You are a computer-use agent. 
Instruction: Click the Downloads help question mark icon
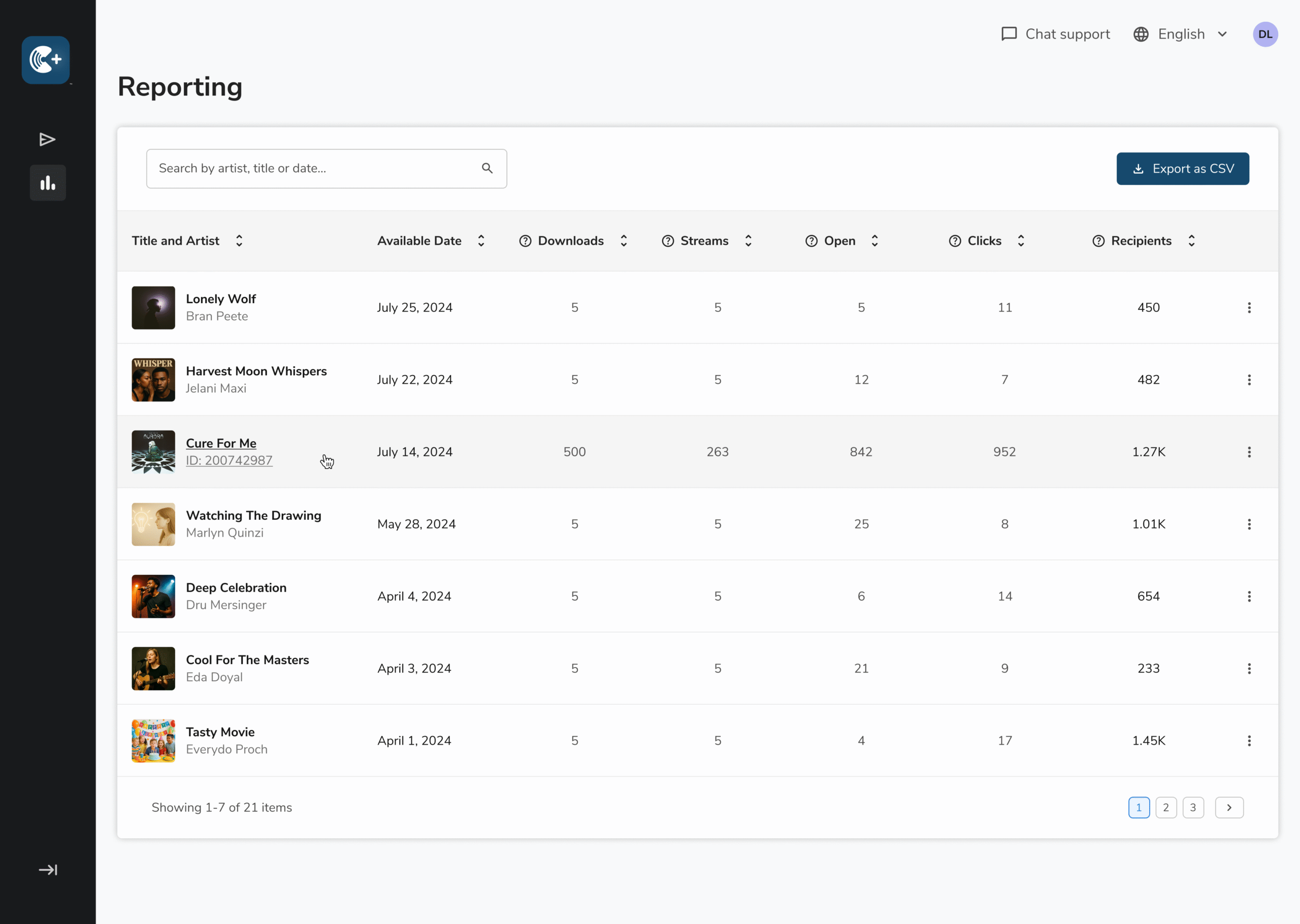point(525,241)
